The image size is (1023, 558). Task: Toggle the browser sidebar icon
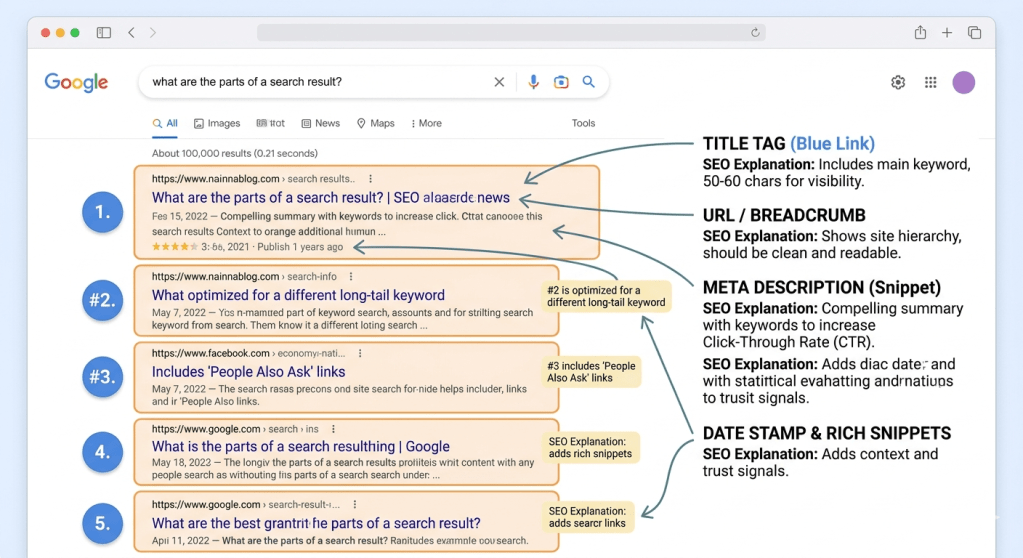click(104, 32)
